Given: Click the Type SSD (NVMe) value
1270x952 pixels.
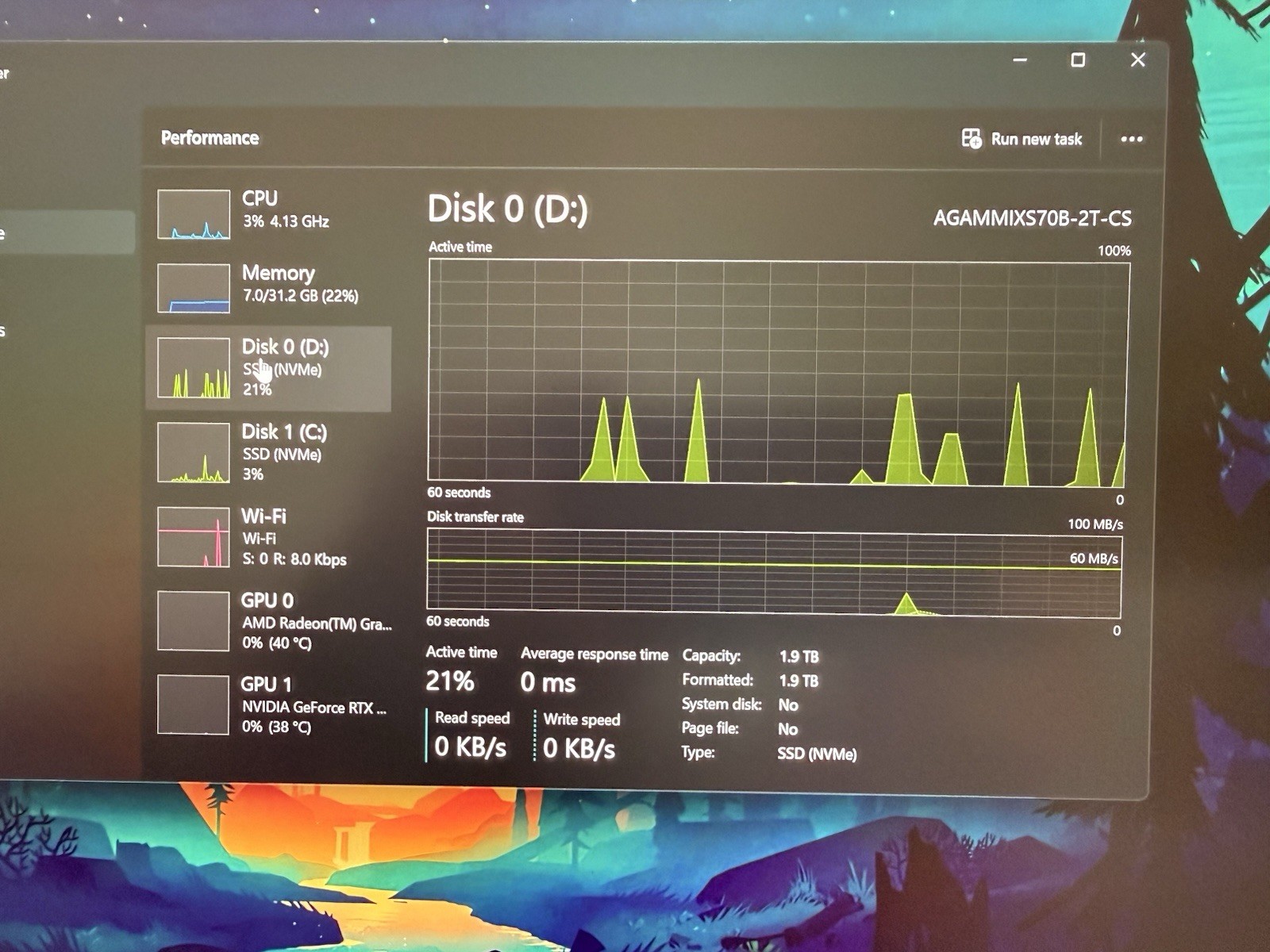Looking at the screenshot, I should tap(817, 754).
